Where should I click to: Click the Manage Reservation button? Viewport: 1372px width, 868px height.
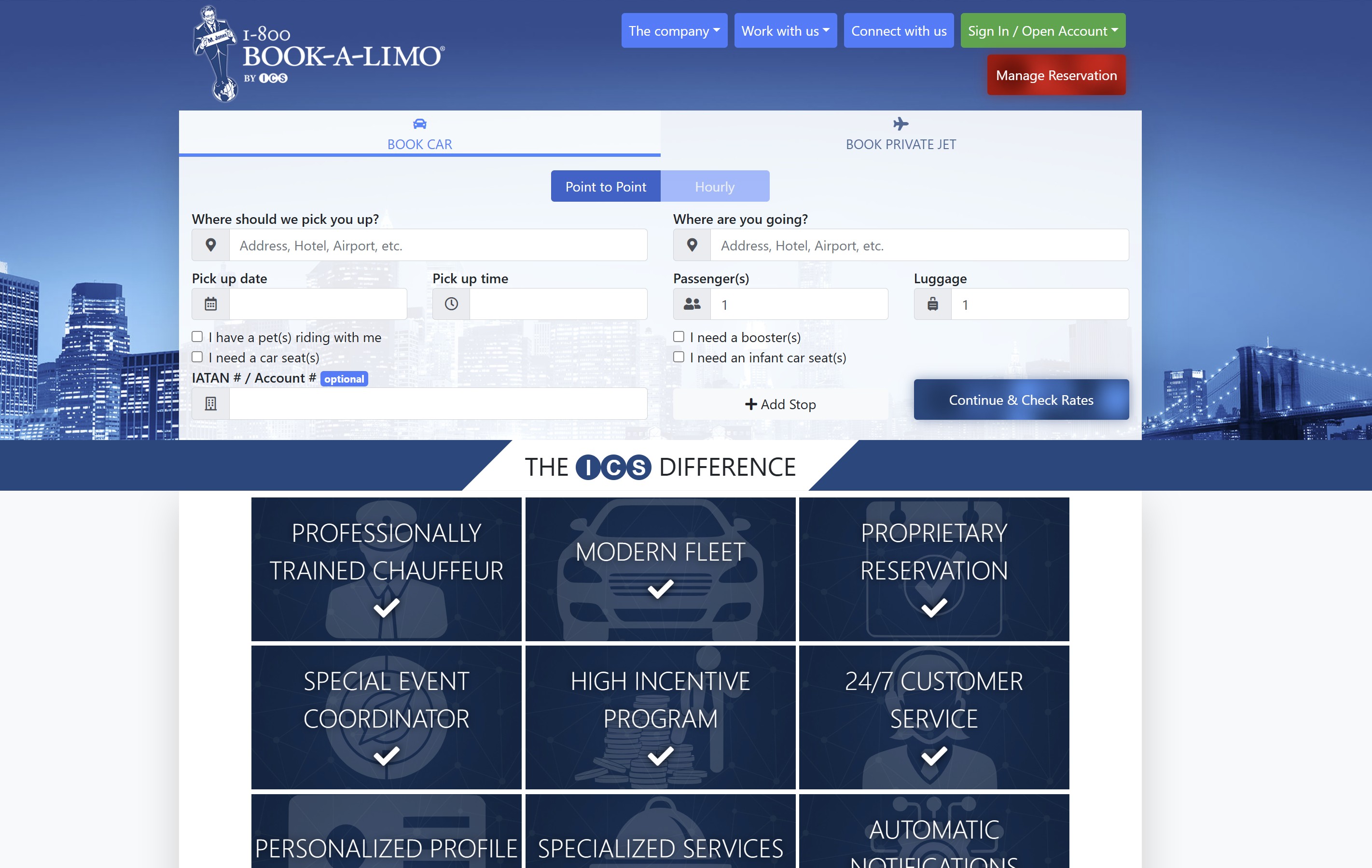(x=1056, y=75)
